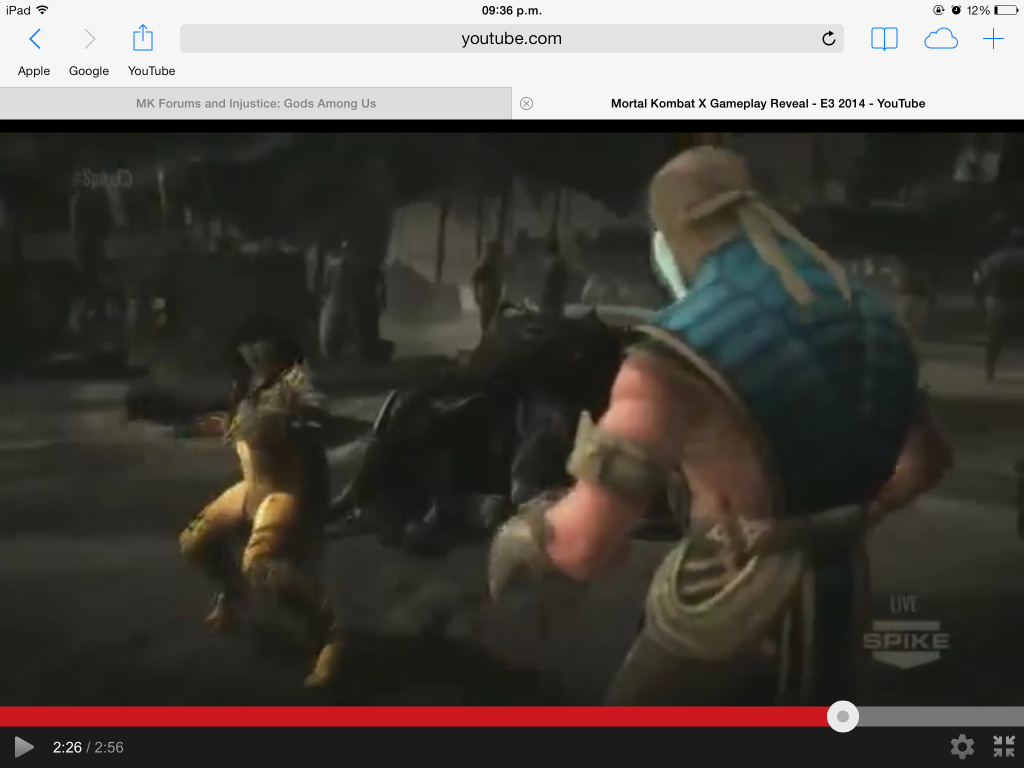
Task: Tap the Mortal Kombat video frame
Action: pyautogui.click(x=512, y=418)
